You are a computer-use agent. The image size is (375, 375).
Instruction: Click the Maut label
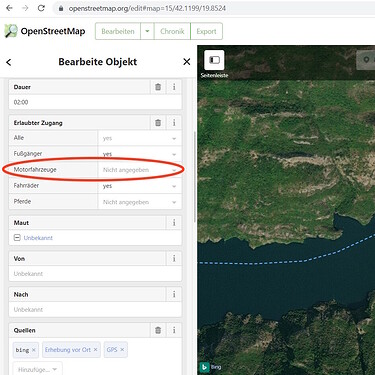coord(21,223)
